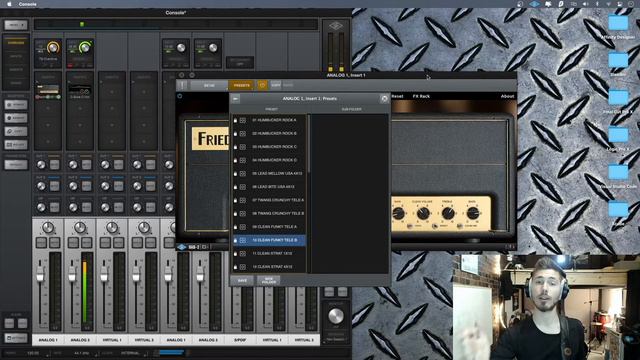Click About in the amp plugin menu
This screenshot has width=640, height=360.
coord(507,96)
